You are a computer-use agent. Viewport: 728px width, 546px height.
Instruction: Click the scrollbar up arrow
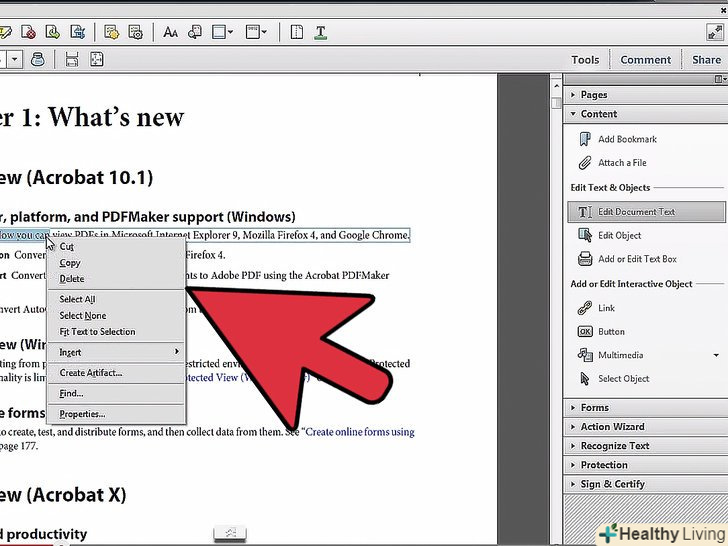coord(556,85)
